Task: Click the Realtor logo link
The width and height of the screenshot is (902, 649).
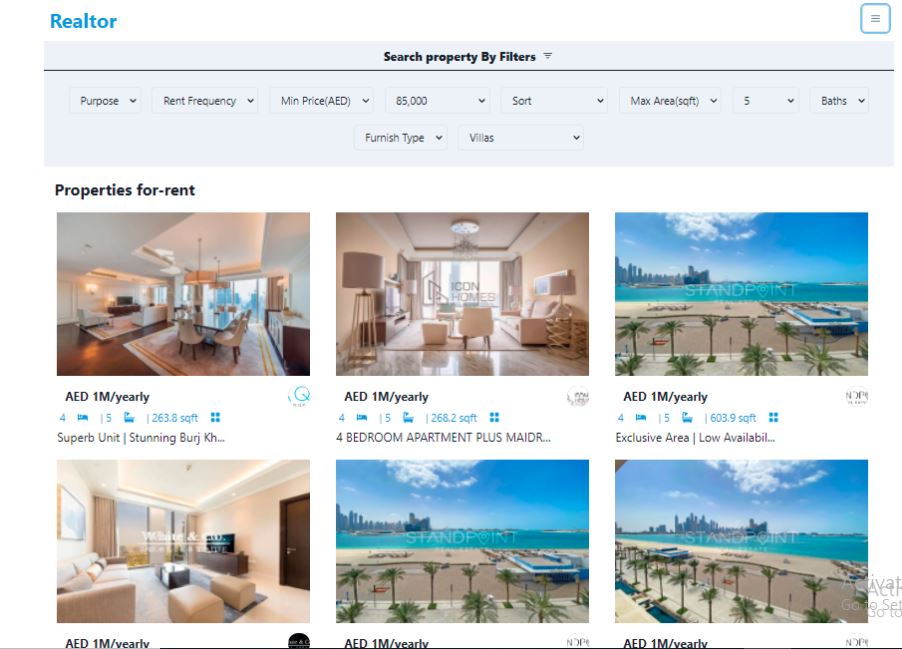Action: point(83,21)
